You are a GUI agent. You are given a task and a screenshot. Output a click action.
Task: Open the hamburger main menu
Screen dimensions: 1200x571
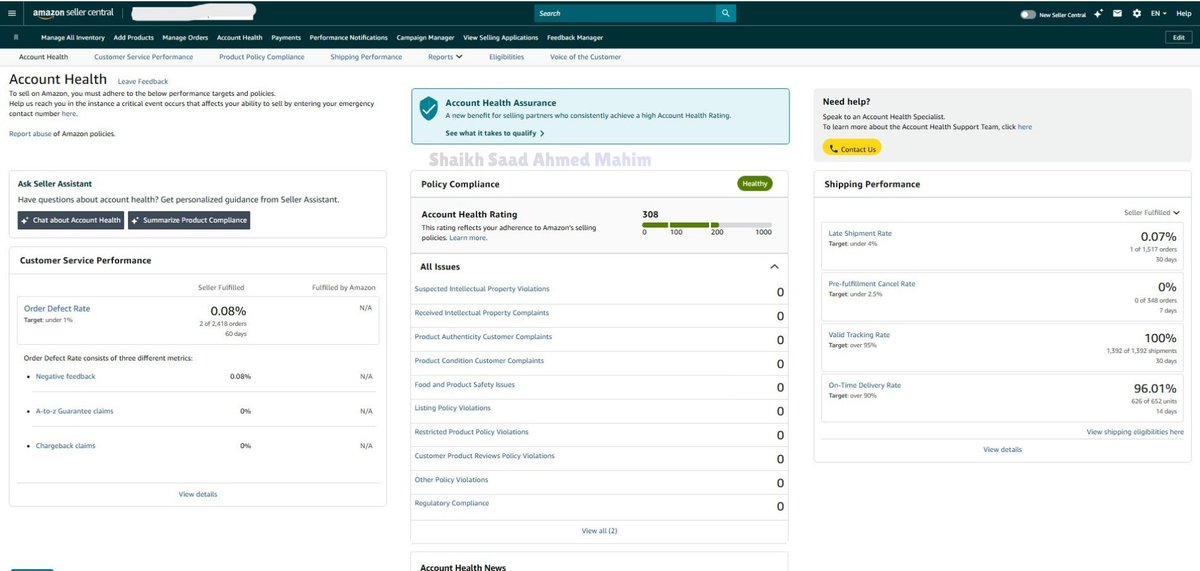click(x=13, y=14)
